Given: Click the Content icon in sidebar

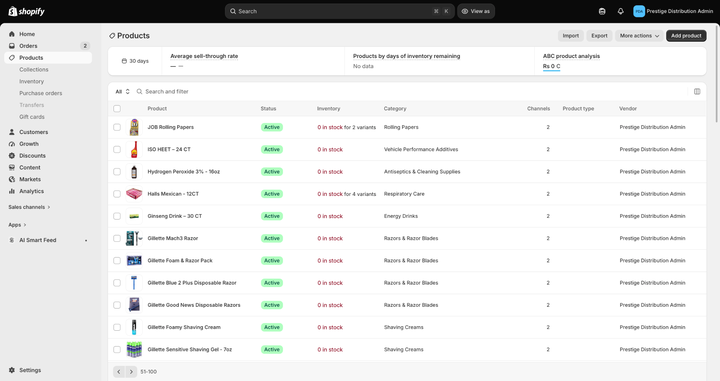Looking at the screenshot, I should 12,168.
